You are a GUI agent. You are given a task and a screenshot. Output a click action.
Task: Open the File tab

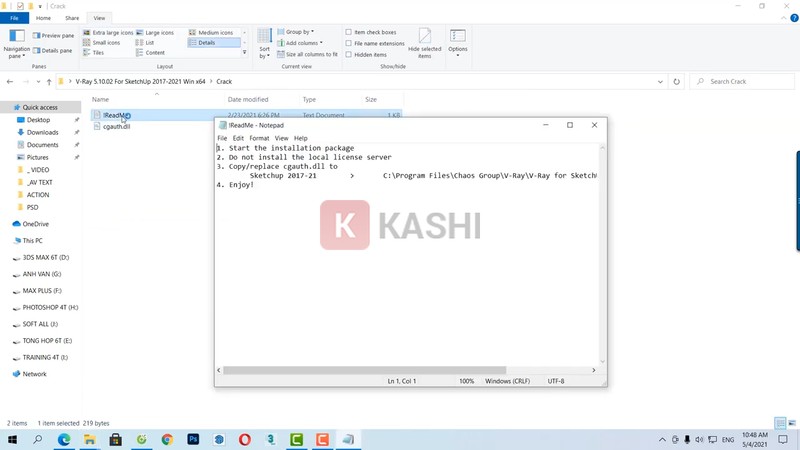[14, 18]
